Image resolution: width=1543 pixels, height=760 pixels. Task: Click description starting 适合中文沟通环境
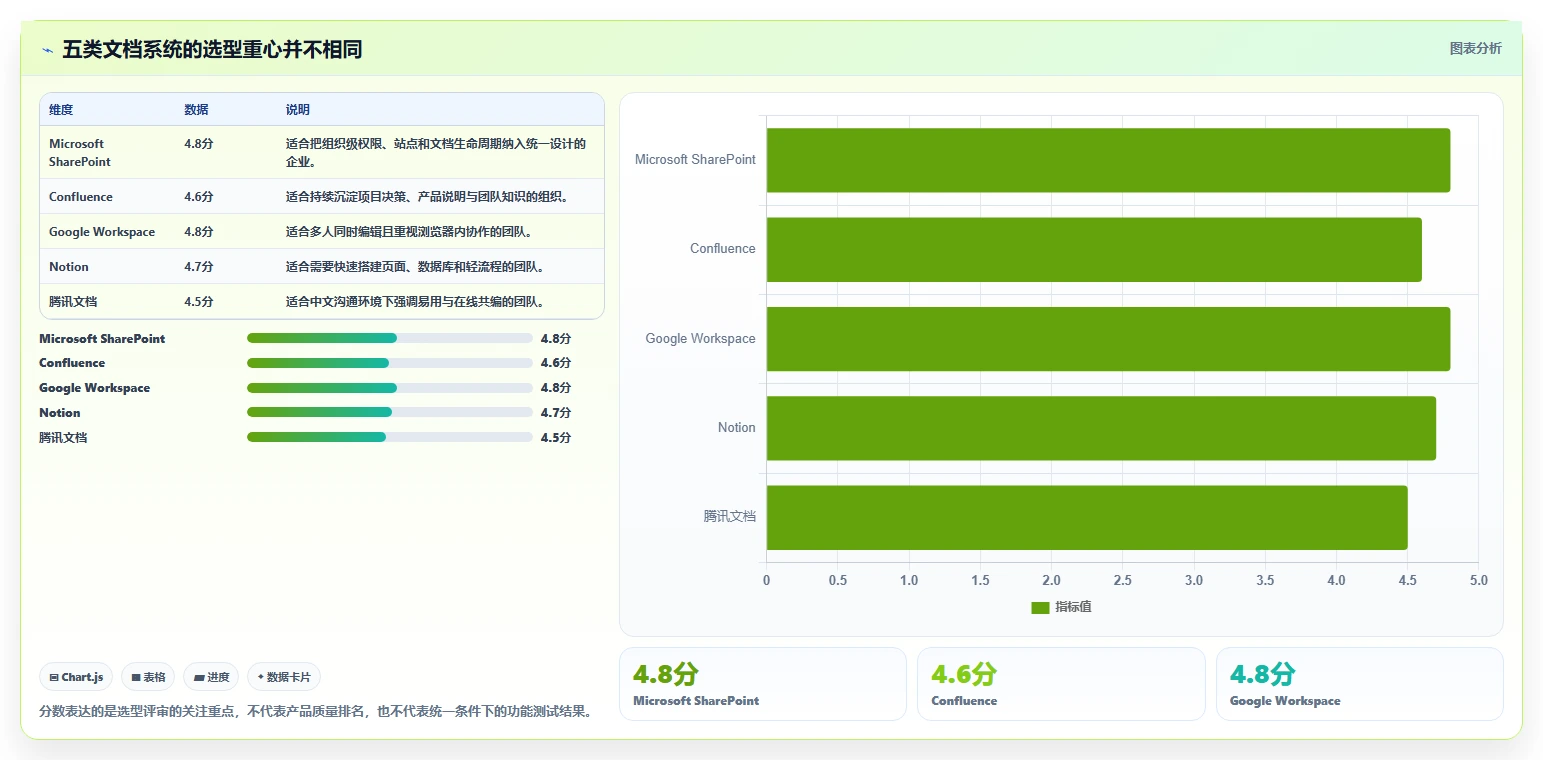[x=415, y=302]
